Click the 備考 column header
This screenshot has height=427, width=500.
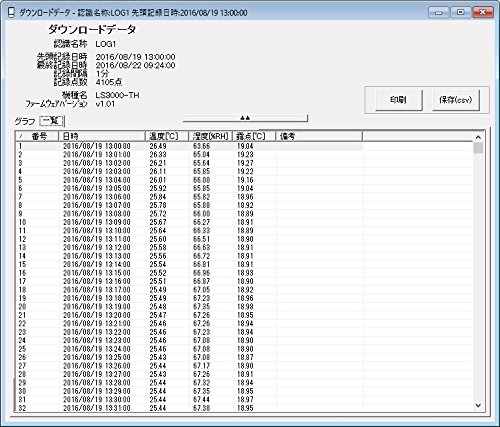(319, 136)
